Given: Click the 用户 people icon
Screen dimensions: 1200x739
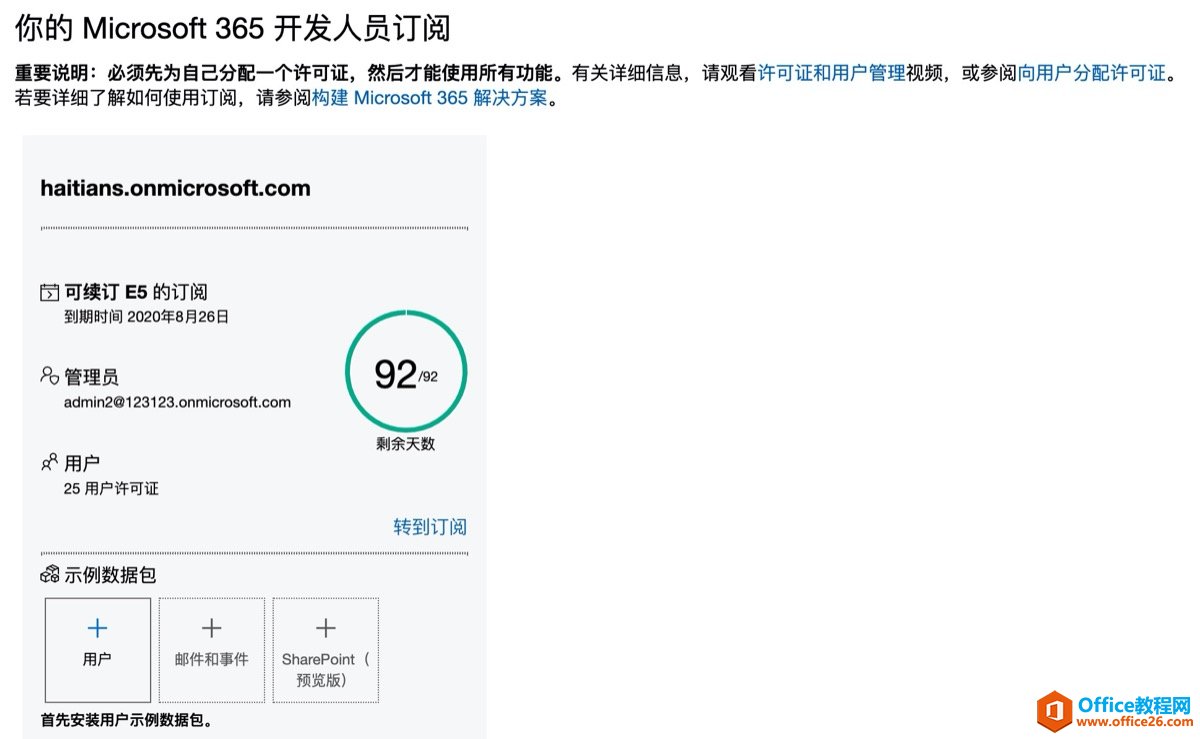Looking at the screenshot, I should (x=49, y=462).
